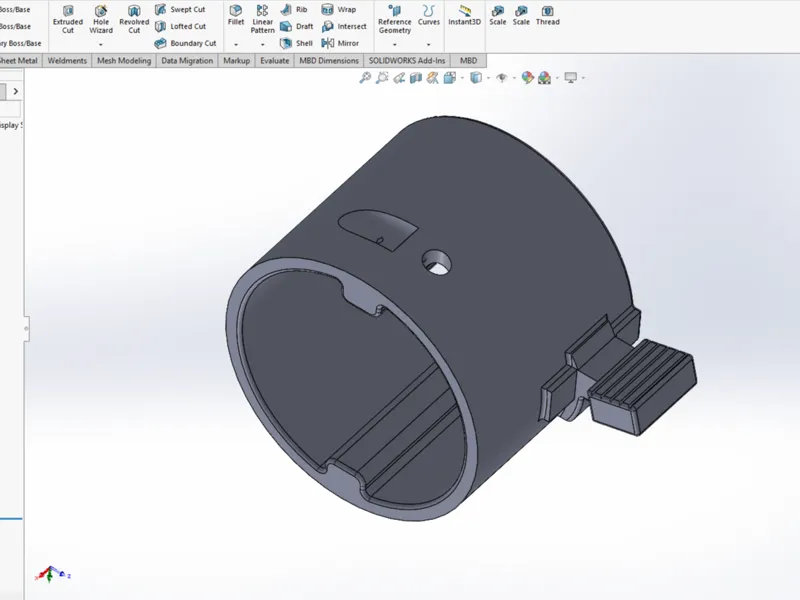800x600 pixels.
Task: Click the View Settings monitor icon
Action: [x=570, y=78]
